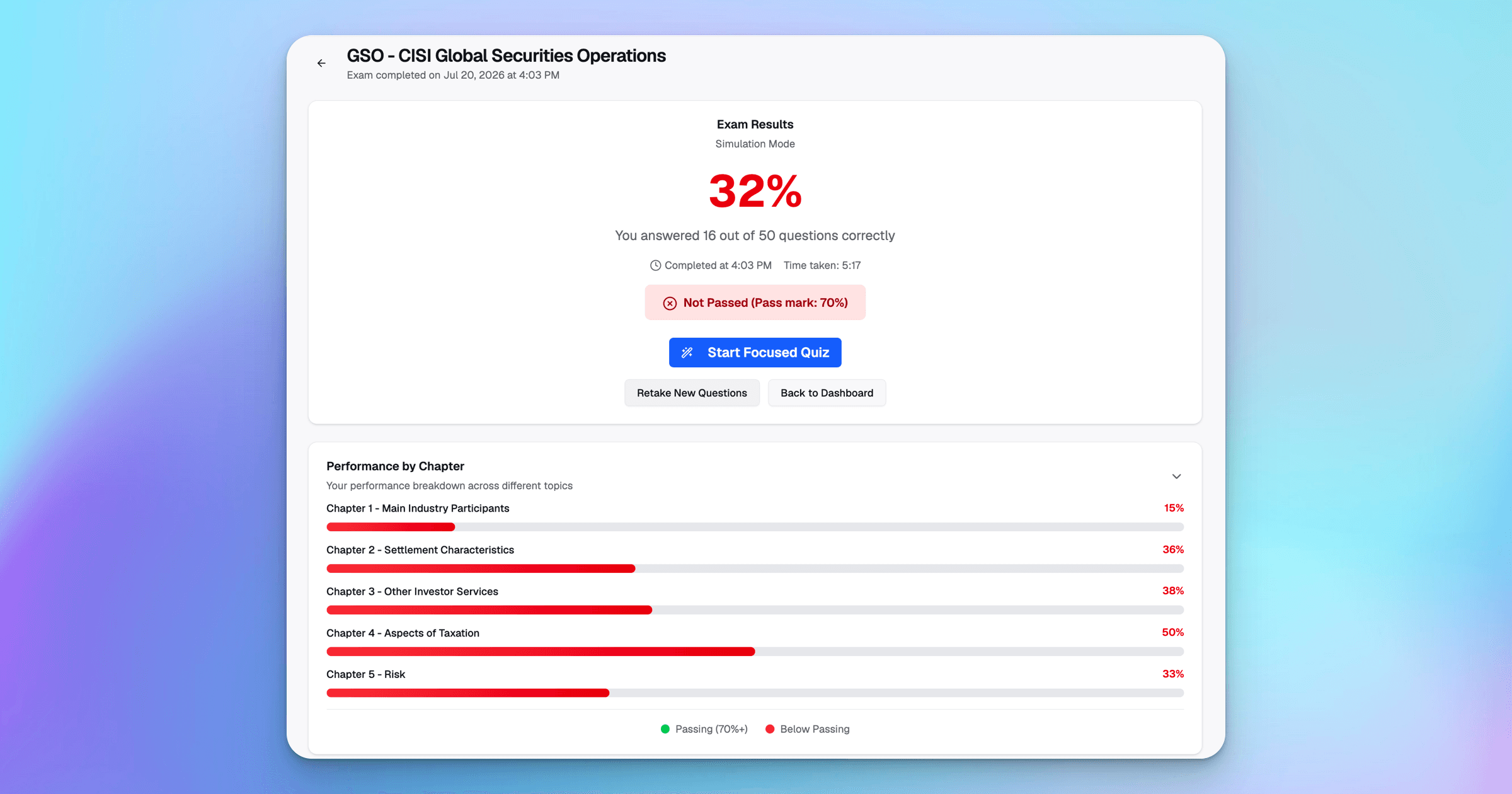This screenshot has width=1512, height=794.
Task: Click the Chapter 3 Other Investor Services progress bar
Action: pos(755,610)
